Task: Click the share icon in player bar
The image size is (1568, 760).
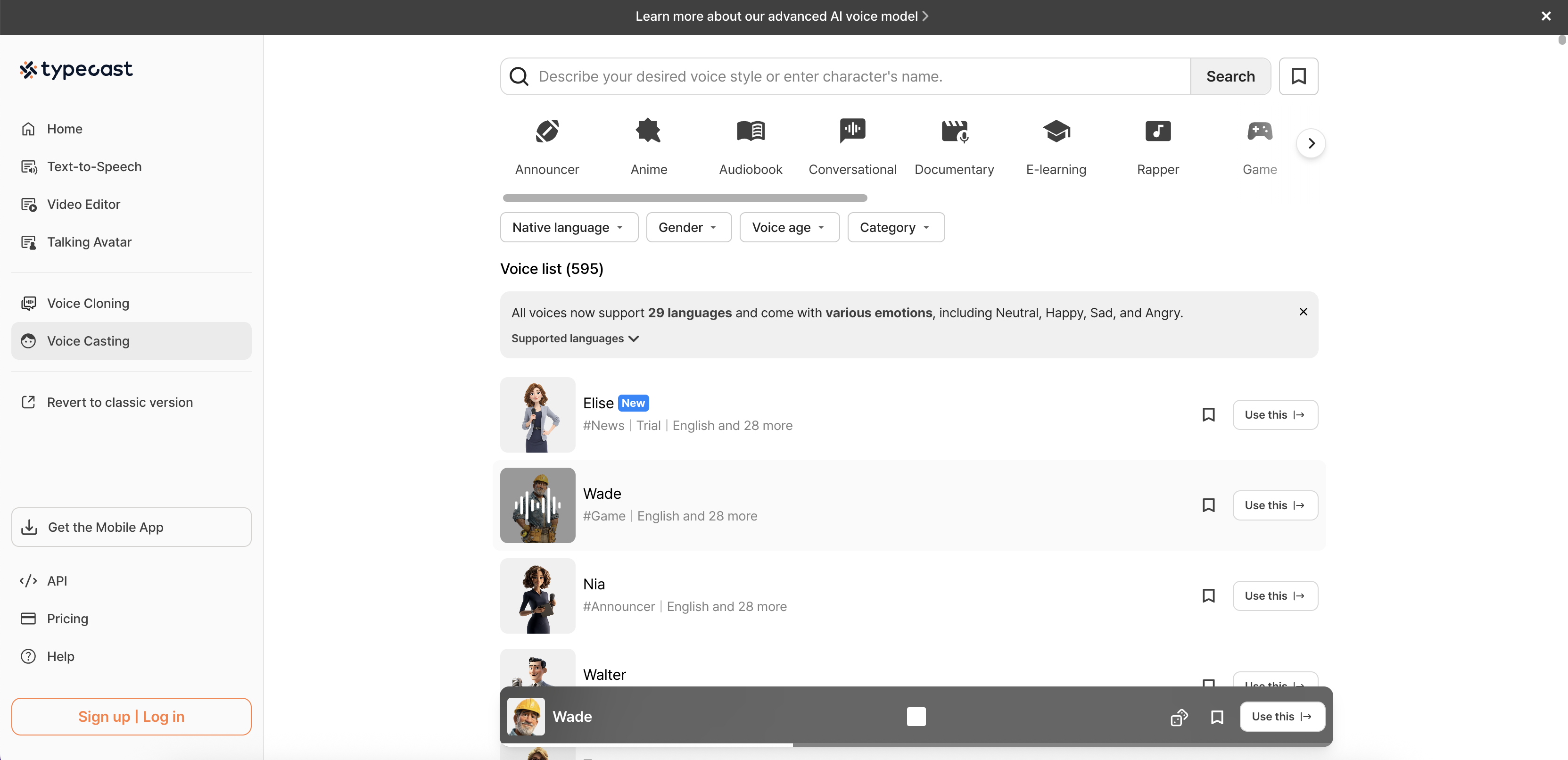Action: [x=1179, y=717]
